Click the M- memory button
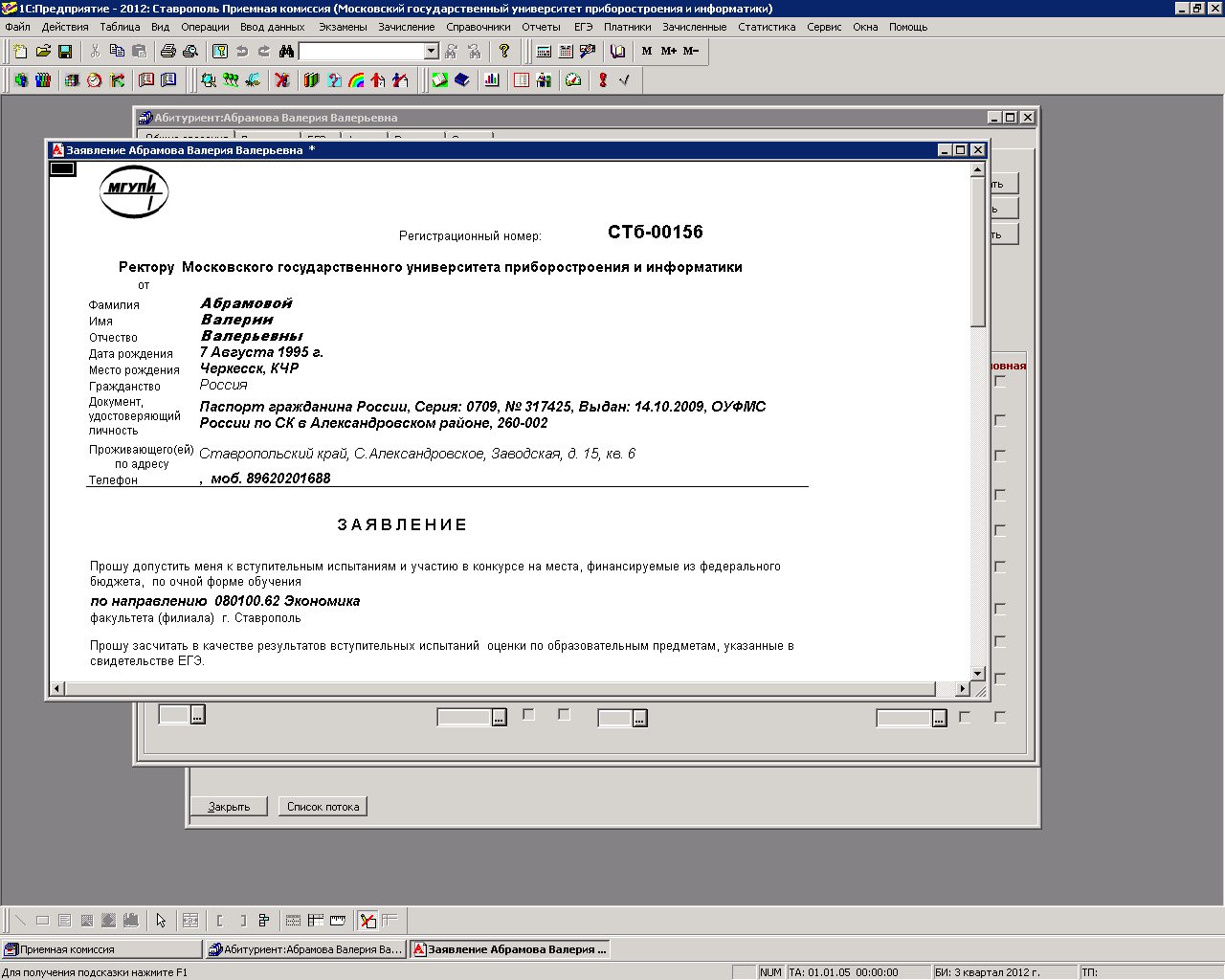This screenshot has width=1225, height=980. tap(691, 51)
